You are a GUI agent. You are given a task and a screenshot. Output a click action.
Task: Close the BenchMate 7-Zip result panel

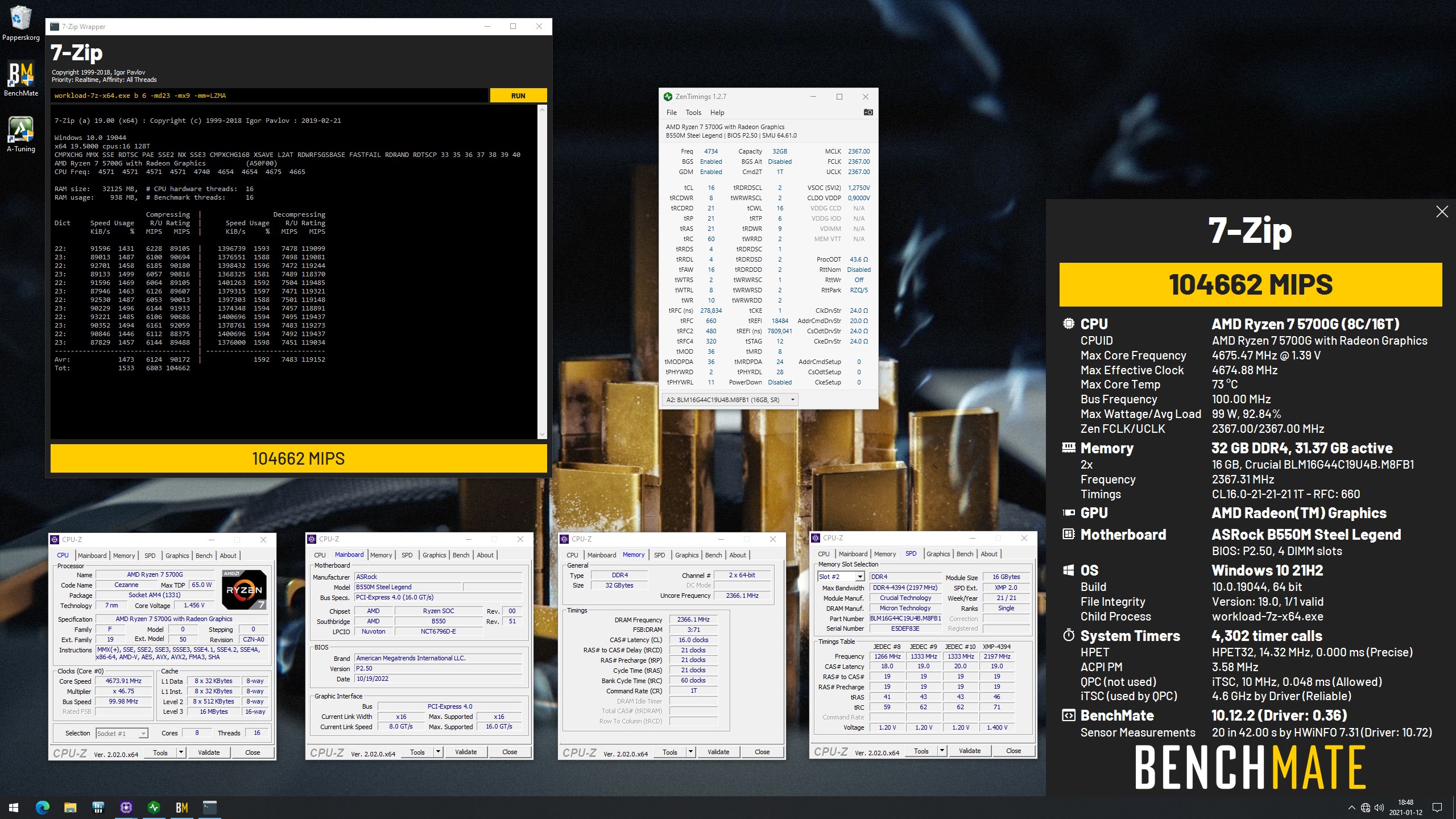click(1442, 212)
